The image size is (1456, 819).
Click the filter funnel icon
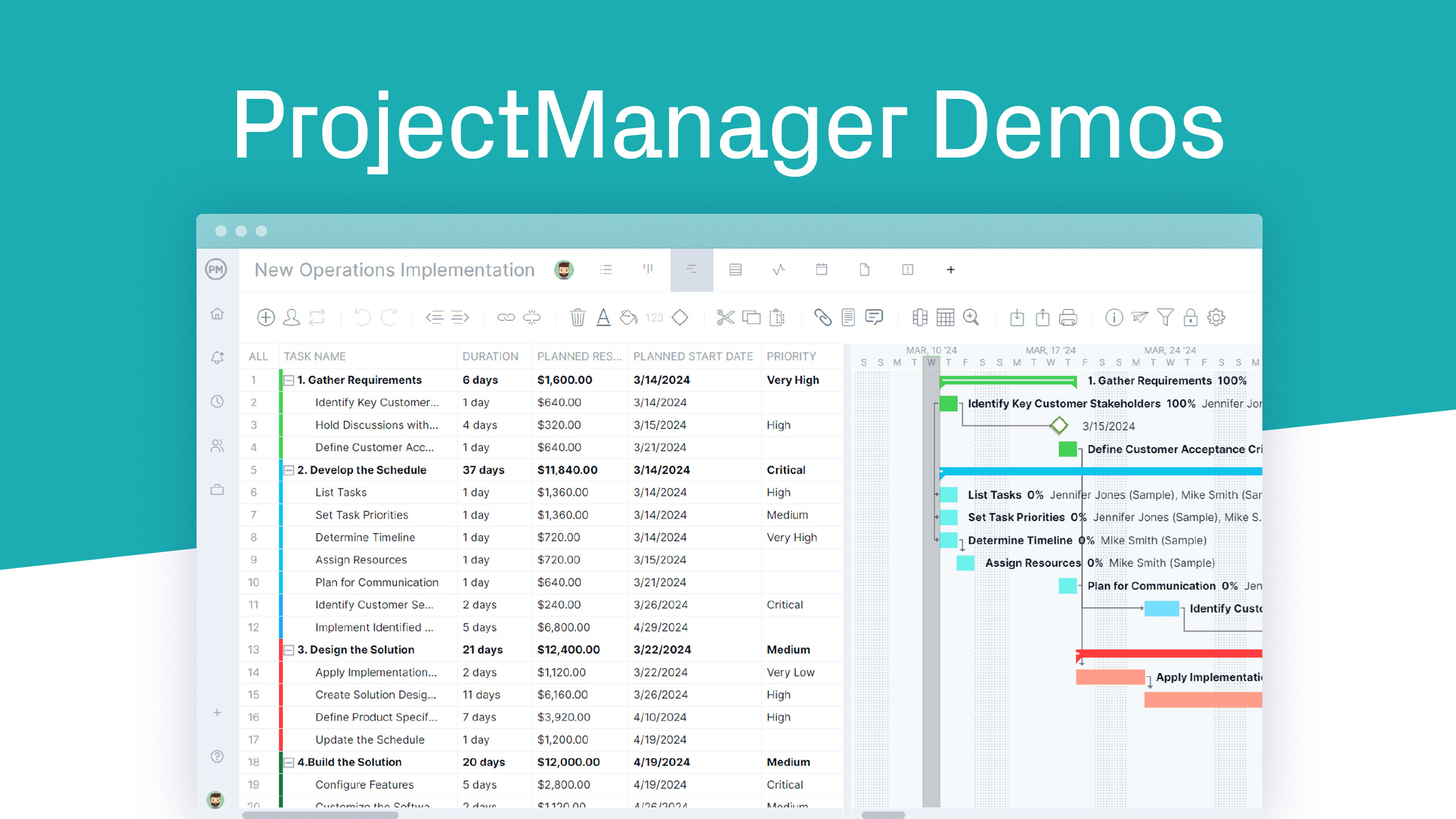click(1165, 317)
